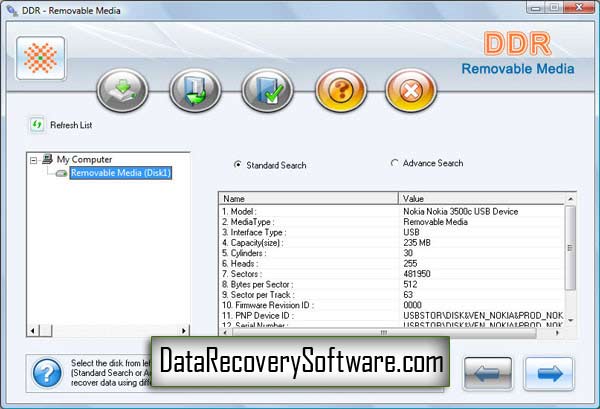
Task: Select Removable Media (Disk1) tree item
Action: (x=121, y=173)
